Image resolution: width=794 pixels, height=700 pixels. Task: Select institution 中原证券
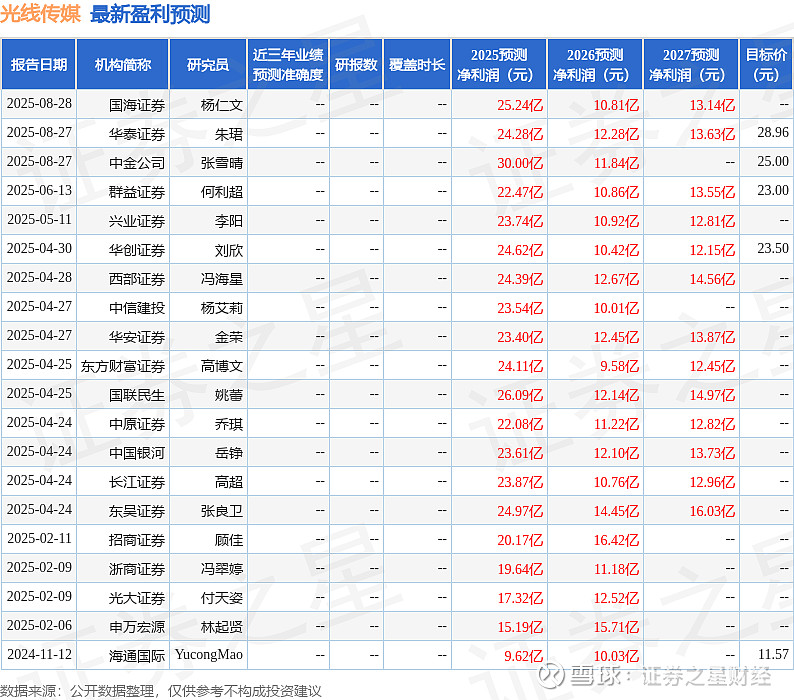[137, 424]
